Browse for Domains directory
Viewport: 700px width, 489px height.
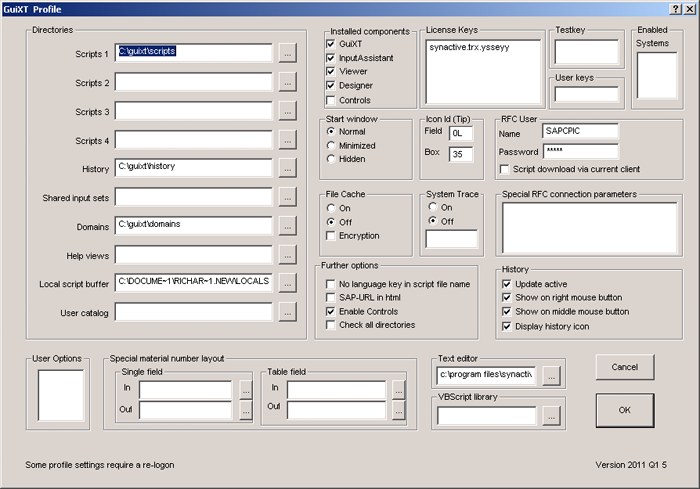click(288, 227)
